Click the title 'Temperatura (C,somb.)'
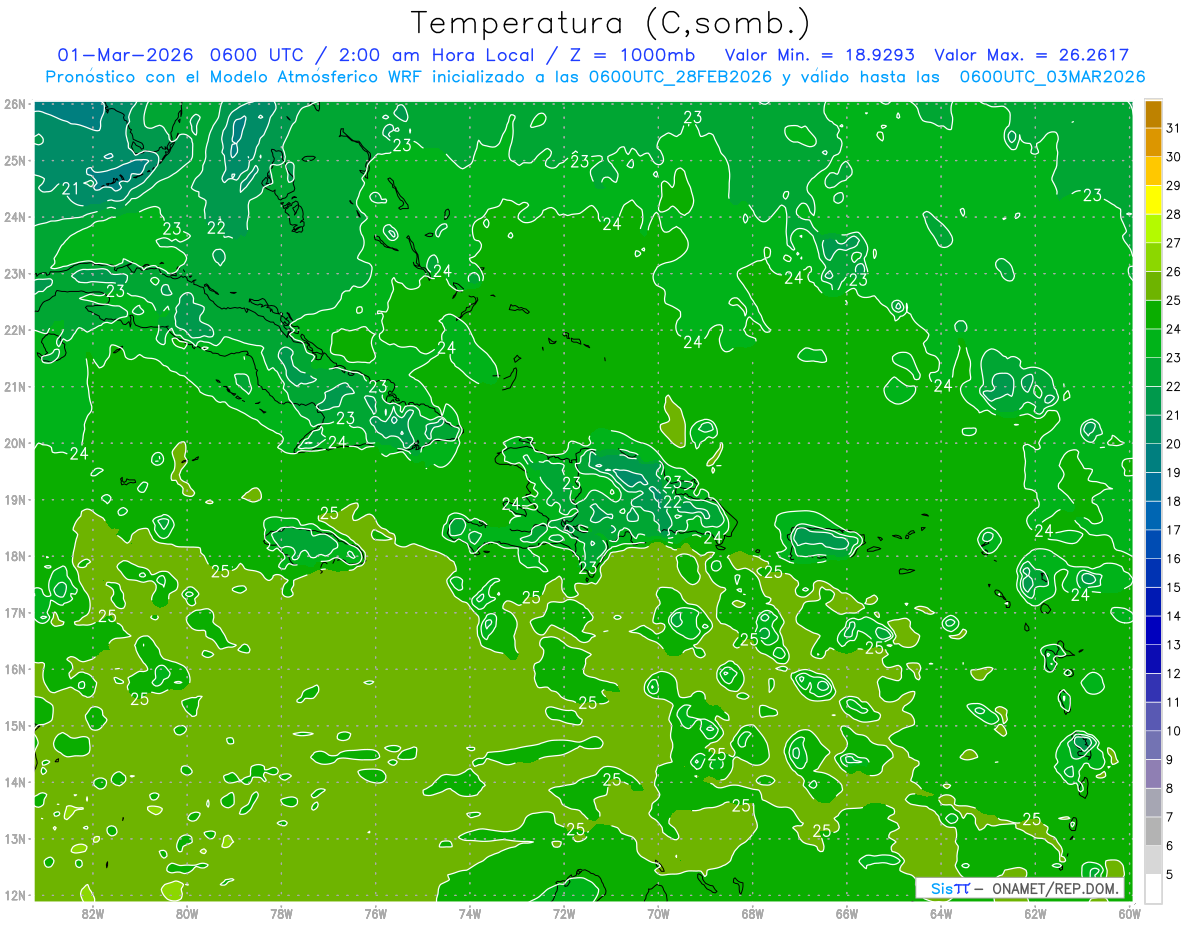This screenshot has width=1200, height=927. [610, 23]
